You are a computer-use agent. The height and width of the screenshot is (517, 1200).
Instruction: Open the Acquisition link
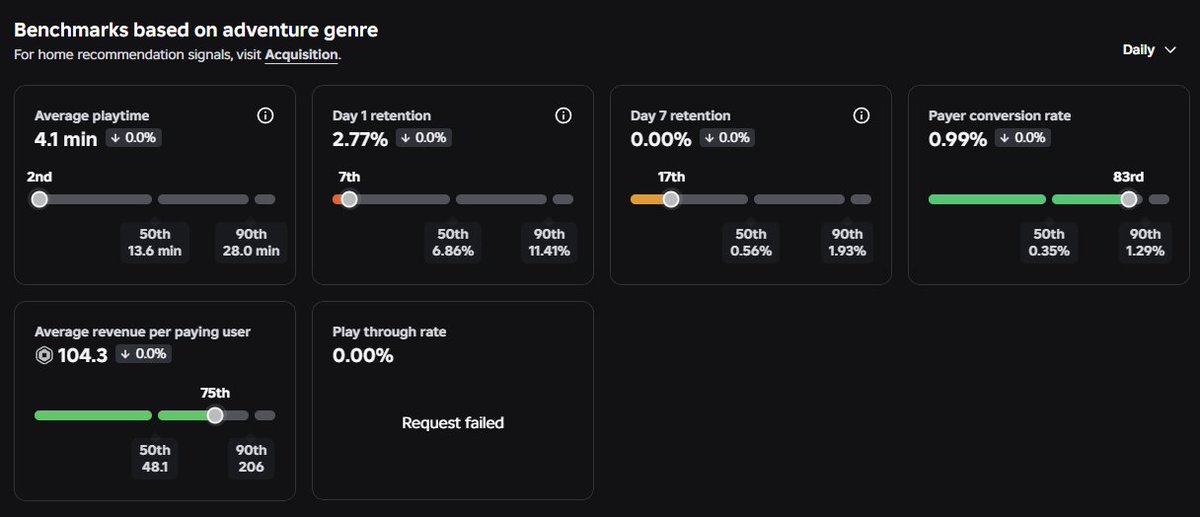click(x=301, y=55)
